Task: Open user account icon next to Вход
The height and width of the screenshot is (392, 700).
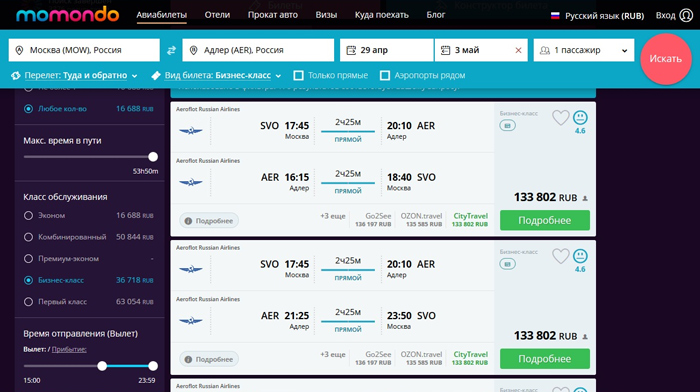Action: [686, 15]
